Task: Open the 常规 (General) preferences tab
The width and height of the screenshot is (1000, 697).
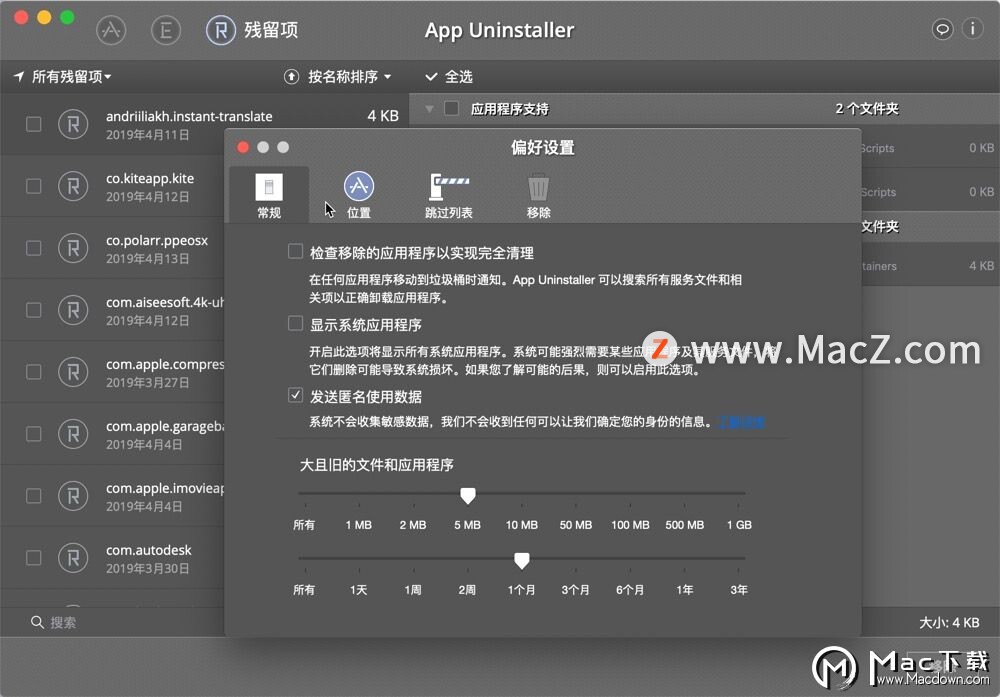Action: 268,195
